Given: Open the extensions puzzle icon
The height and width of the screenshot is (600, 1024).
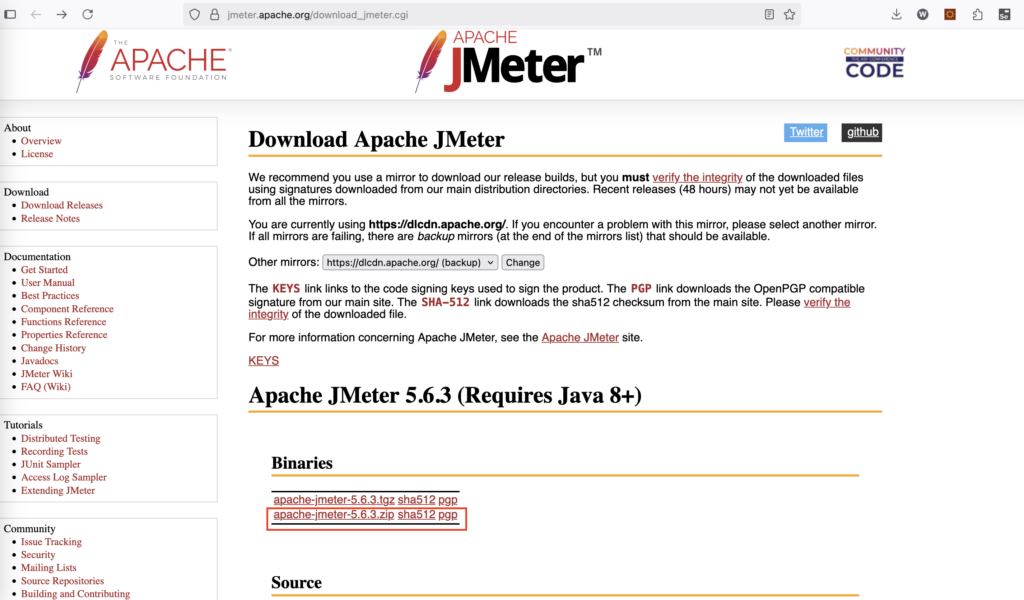Looking at the screenshot, I should coord(978,14).
